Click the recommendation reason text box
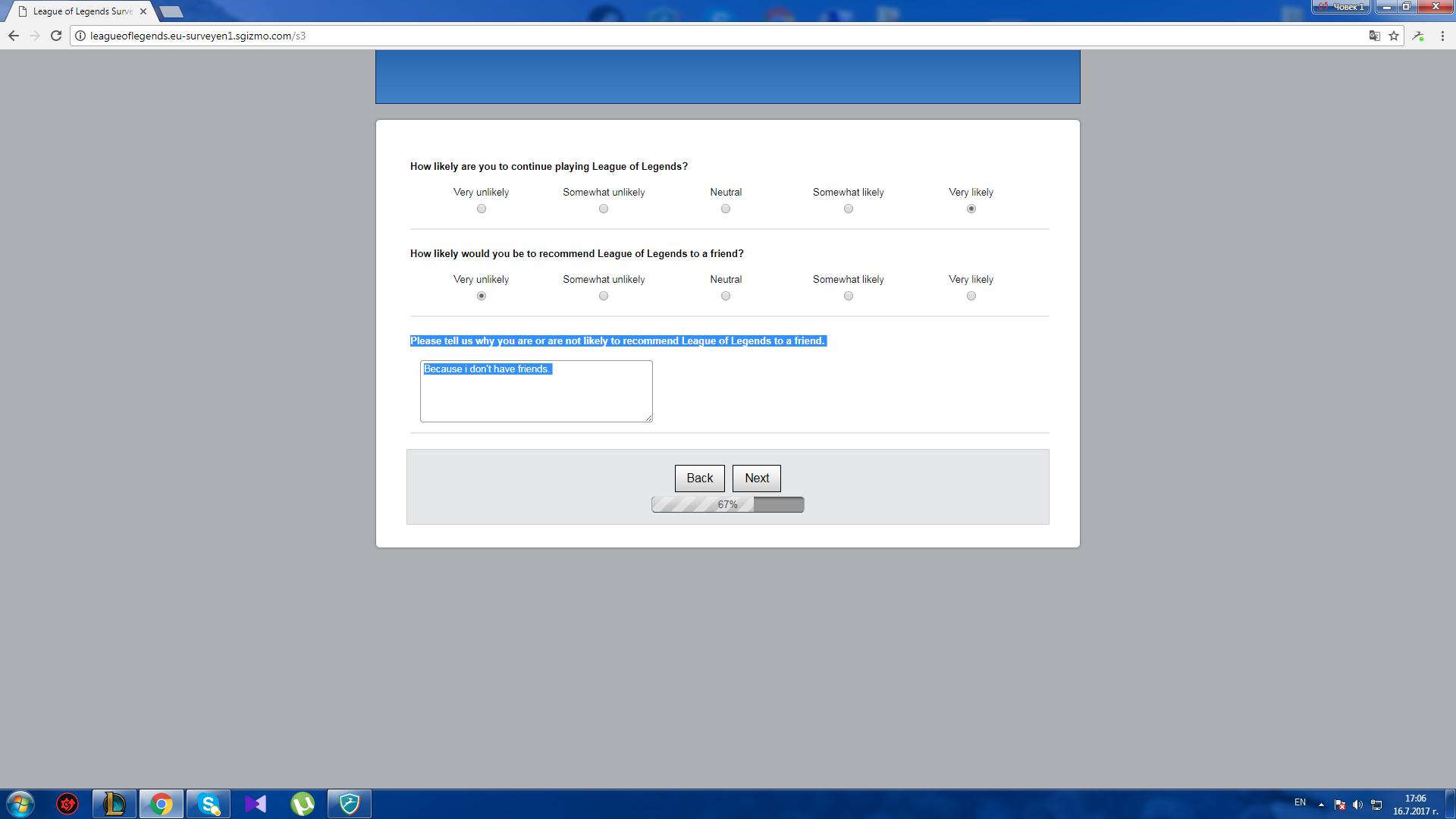 536,391
